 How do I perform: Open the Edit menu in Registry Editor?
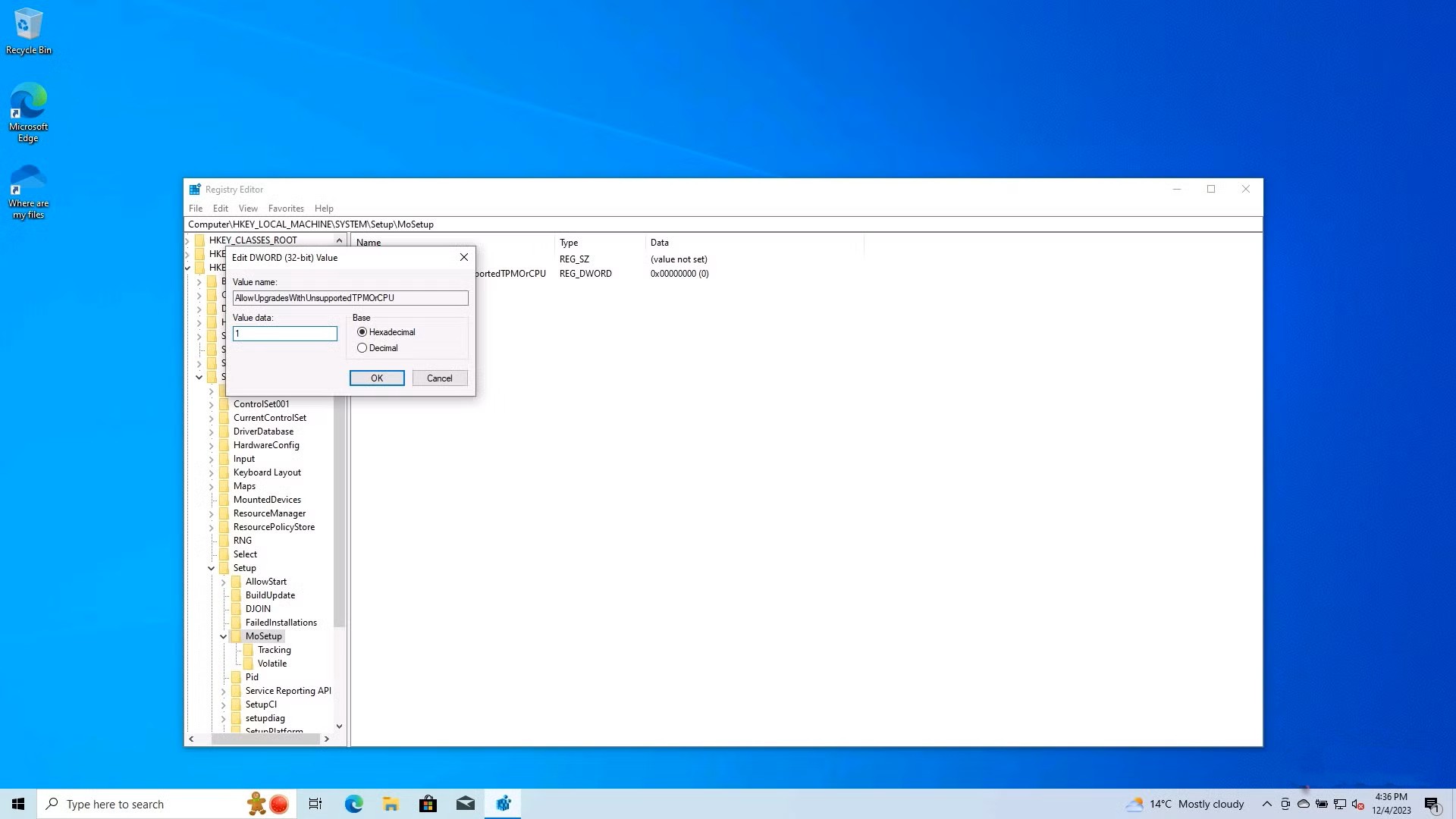[221, 208]
